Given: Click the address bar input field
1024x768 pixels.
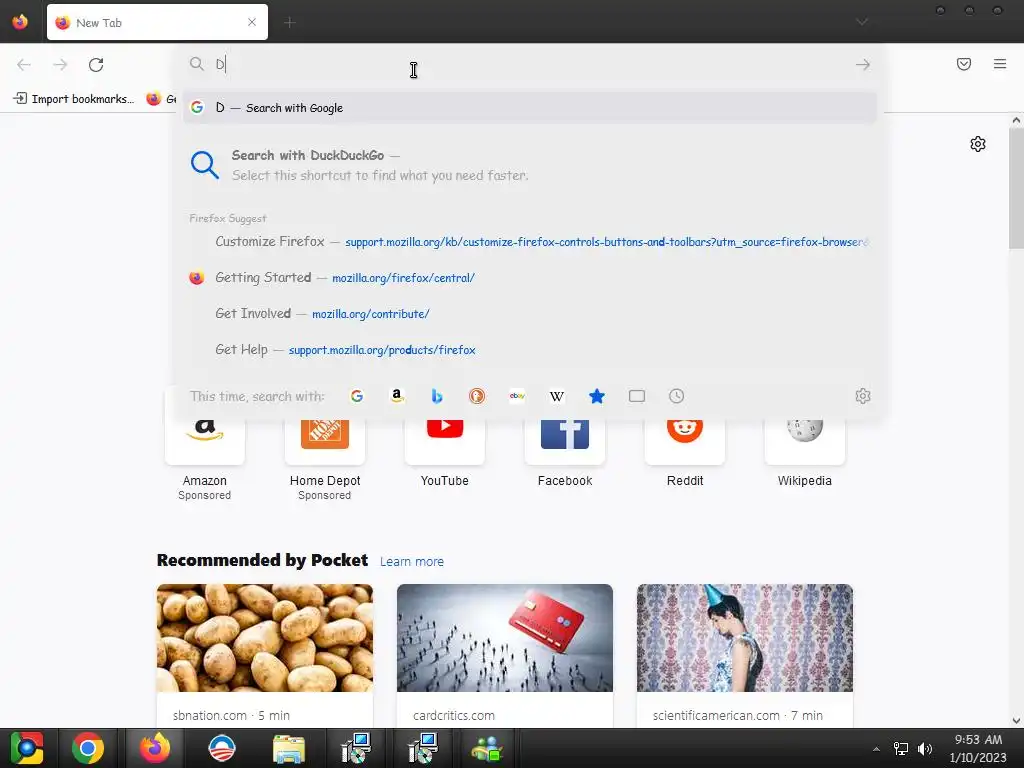Looking at the screenshot, I should tap(529, 64).
